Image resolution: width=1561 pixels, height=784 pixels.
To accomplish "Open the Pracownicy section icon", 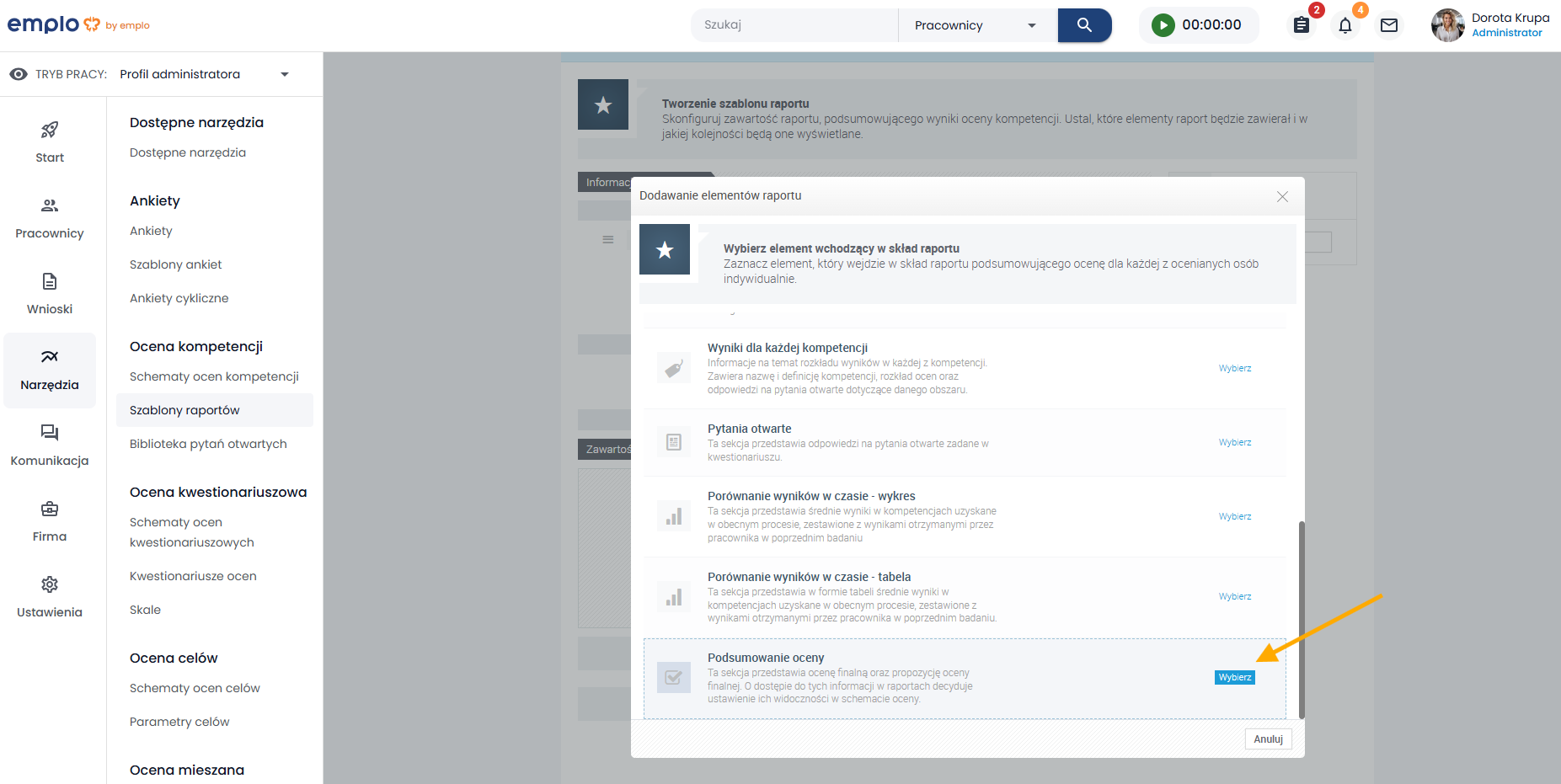I will (50, 206).
